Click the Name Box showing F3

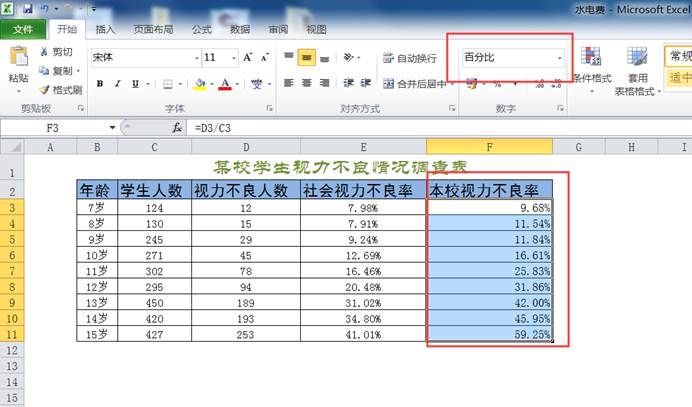pyautogui.click(x=60, y=128)
